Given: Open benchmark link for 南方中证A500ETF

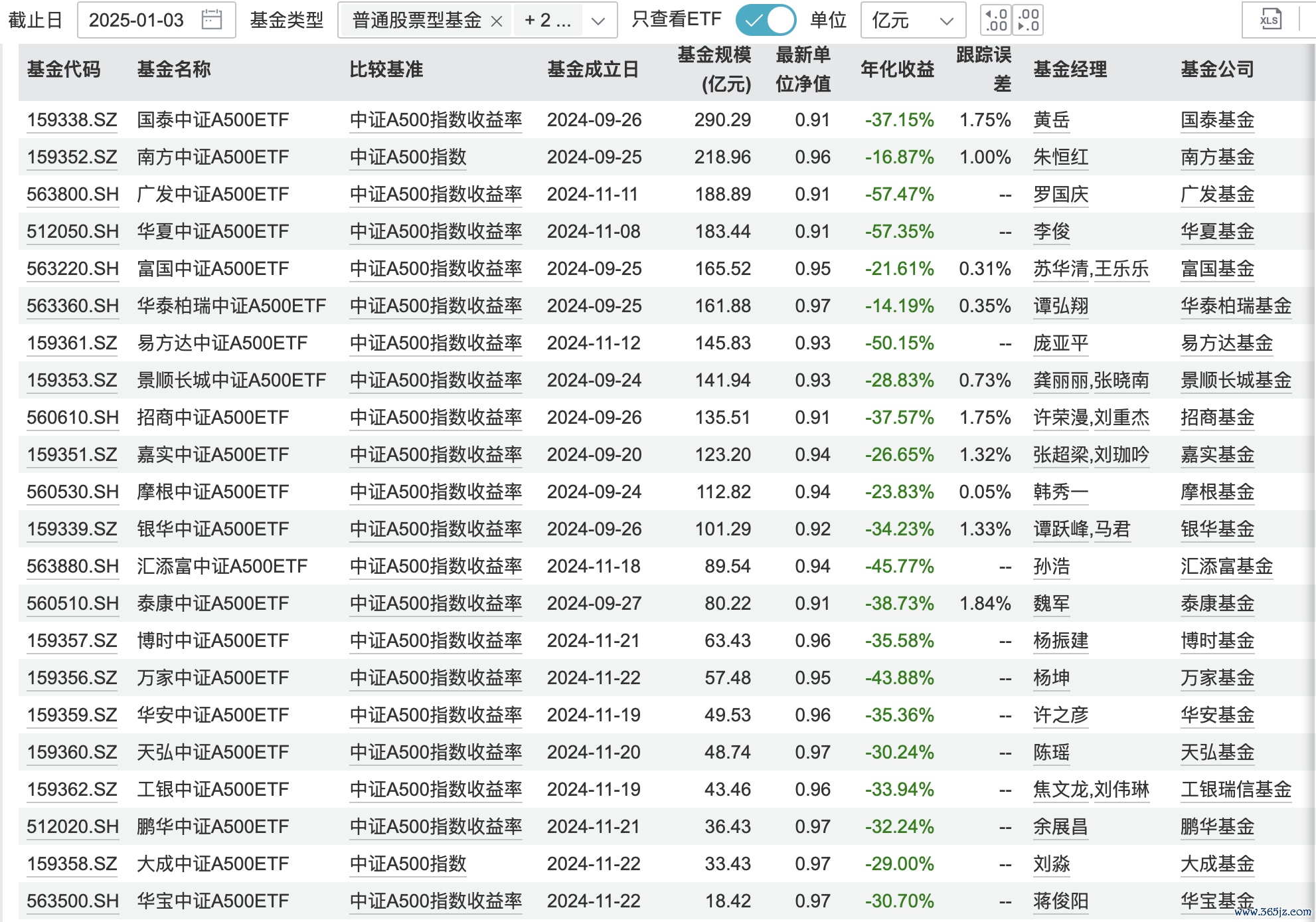Looking at the screenshot, I should point(408,157).
